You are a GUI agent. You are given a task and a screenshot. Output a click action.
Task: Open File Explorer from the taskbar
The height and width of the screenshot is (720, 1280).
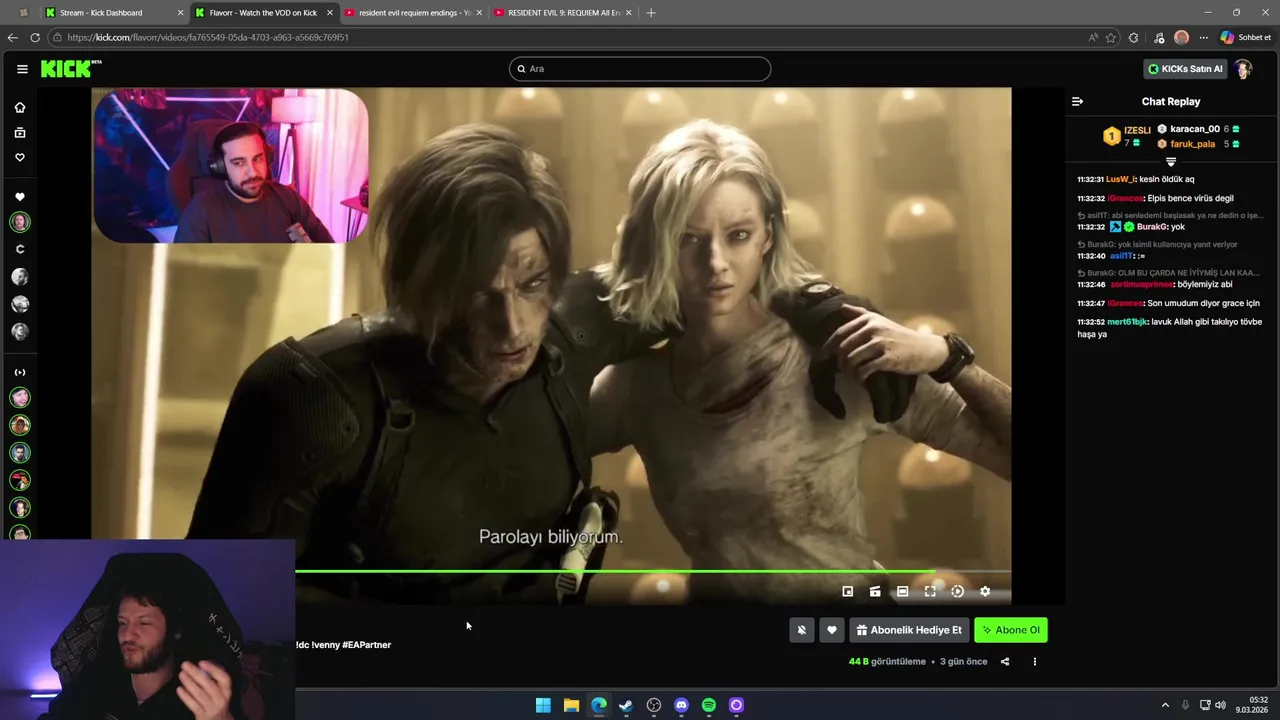[x=571, y=705]
